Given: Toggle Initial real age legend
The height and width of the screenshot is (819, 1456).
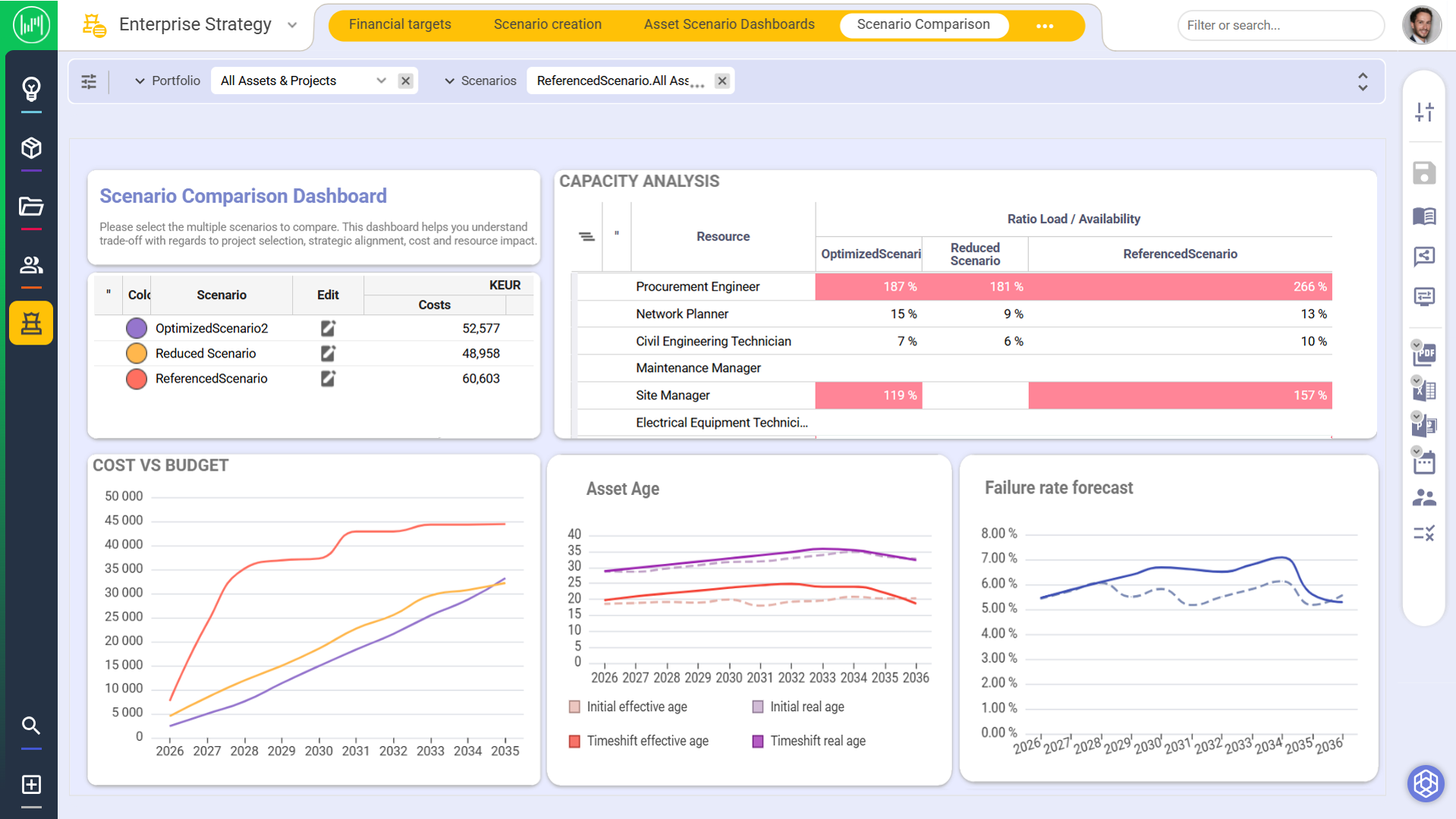Looking at the screenshot, I should coord(798,707).
